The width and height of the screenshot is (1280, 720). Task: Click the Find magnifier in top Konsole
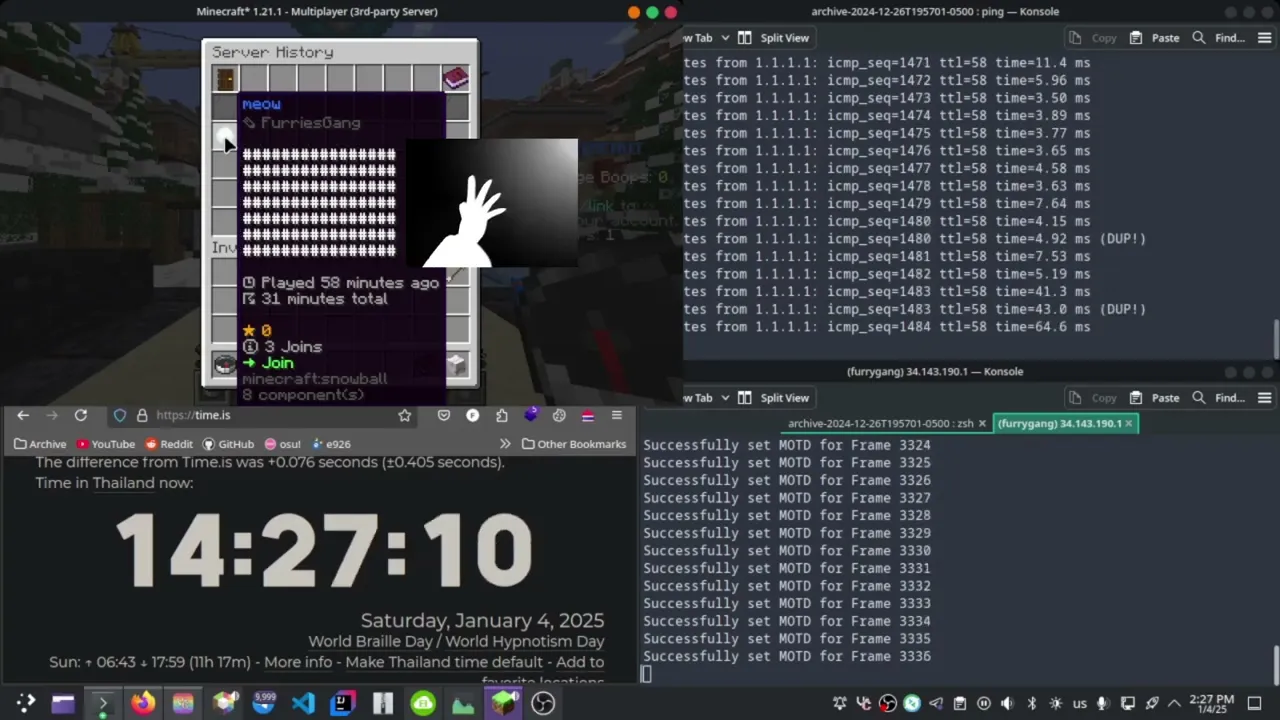tap(1199, 38)
